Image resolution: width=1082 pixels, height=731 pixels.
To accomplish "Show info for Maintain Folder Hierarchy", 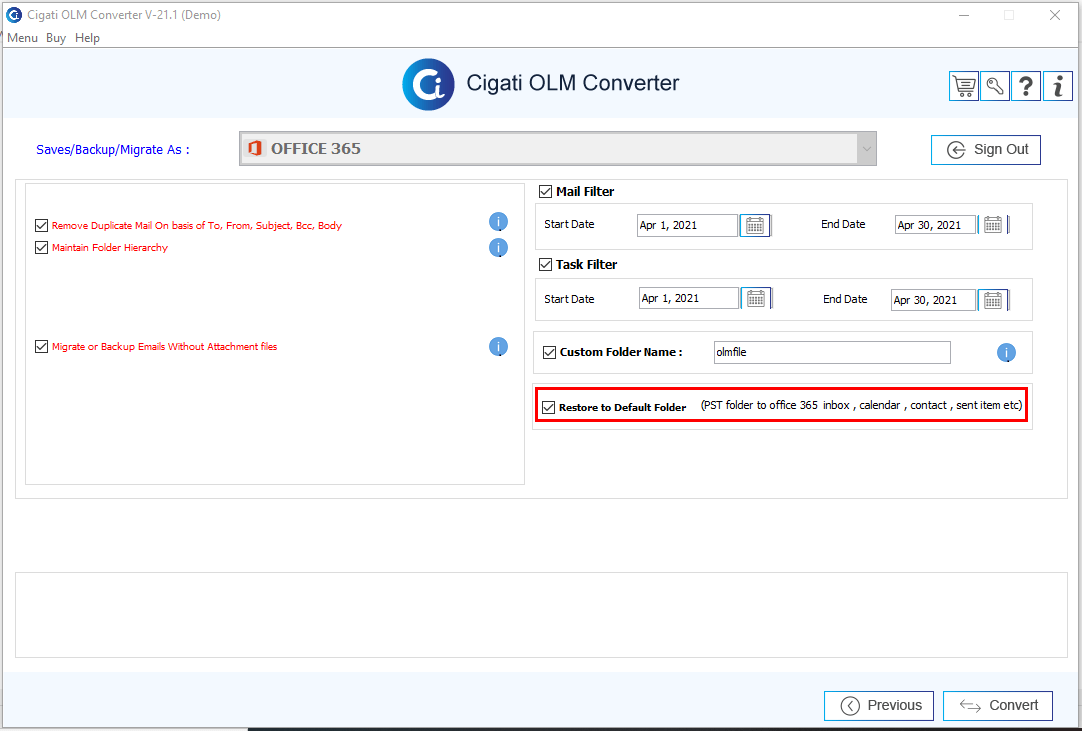I will click(x=498, y=247).
